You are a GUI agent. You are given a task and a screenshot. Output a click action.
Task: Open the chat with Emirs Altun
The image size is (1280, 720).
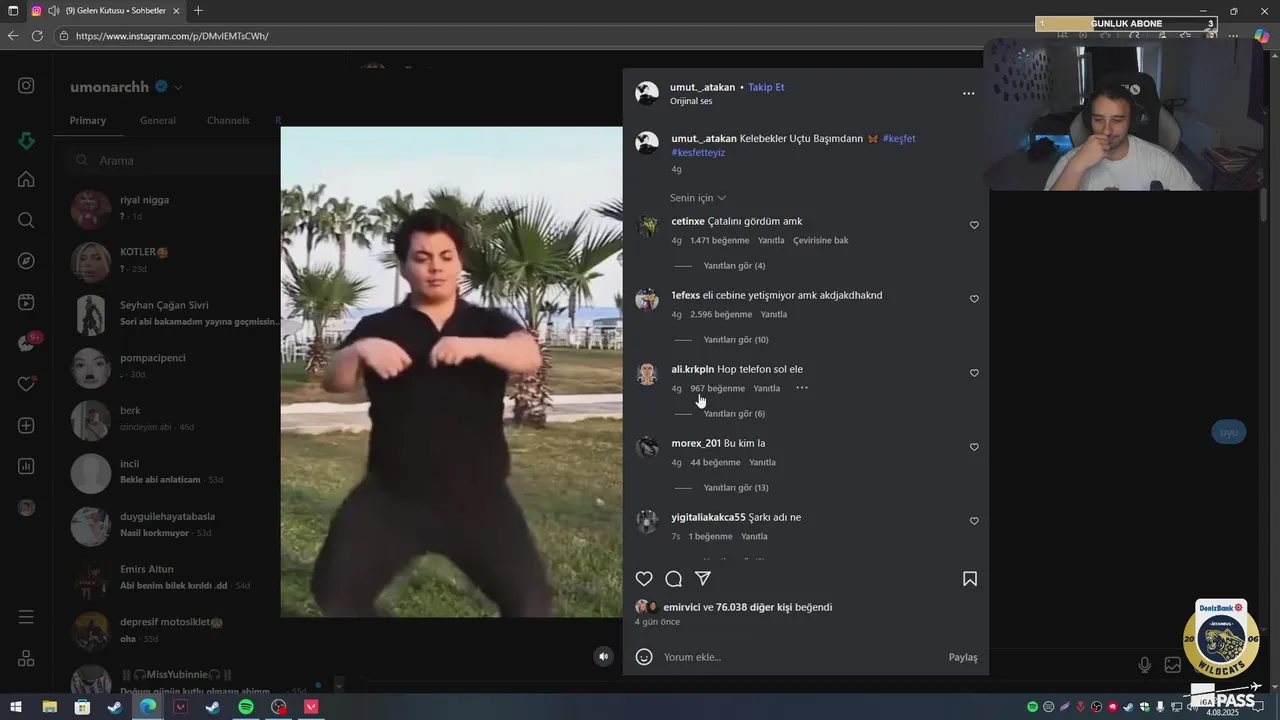174,578
